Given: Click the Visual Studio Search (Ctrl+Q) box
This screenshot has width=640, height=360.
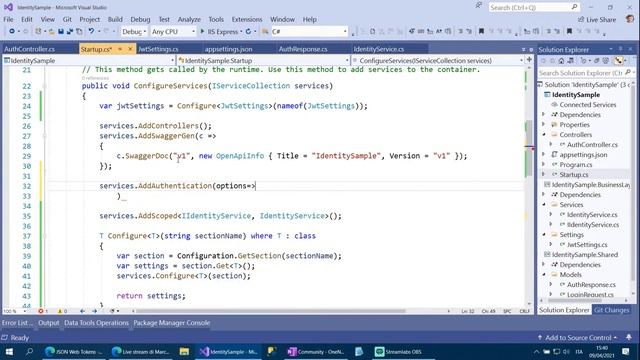Looking at the screenshot, I should point(534,7).
